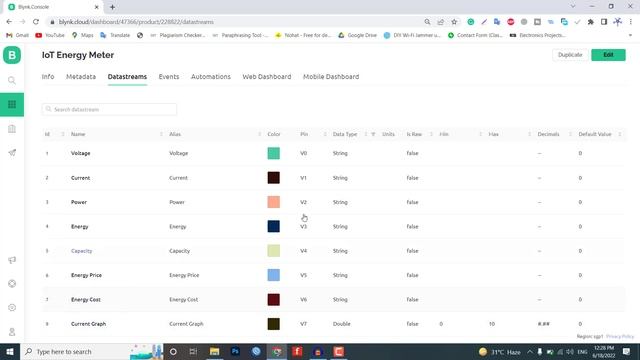Click the Voltage teal color swatch
Image resolution: width=640 pixels, height=360 pixels.
(273, 153)
